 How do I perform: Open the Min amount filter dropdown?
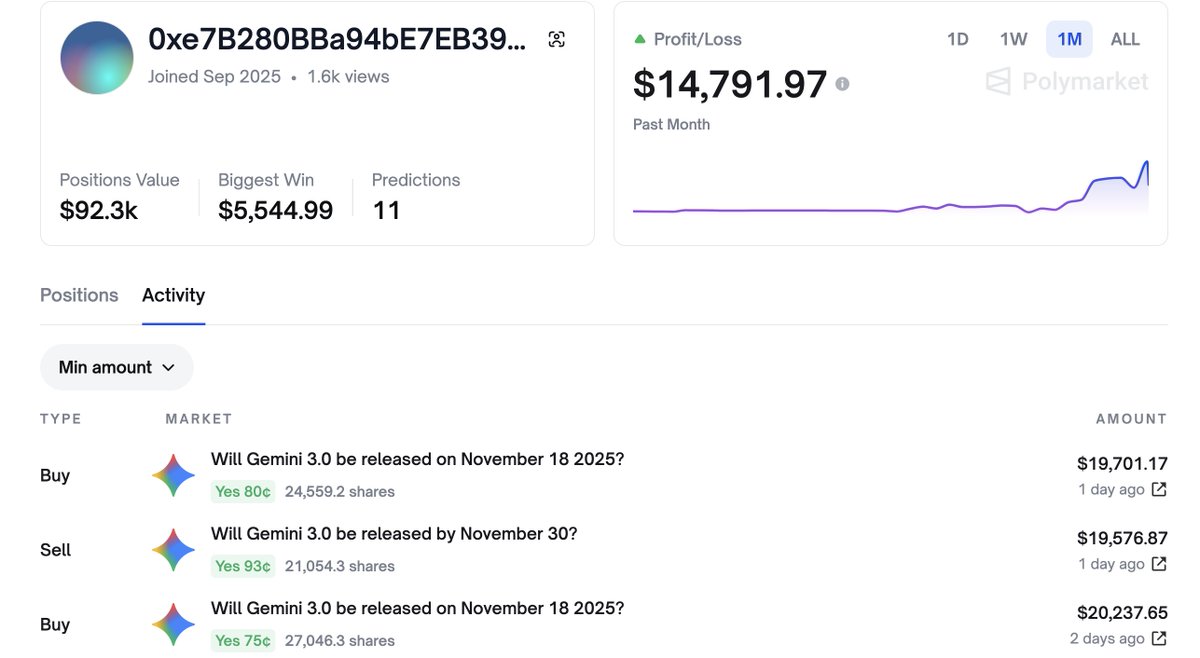point(116,367)
